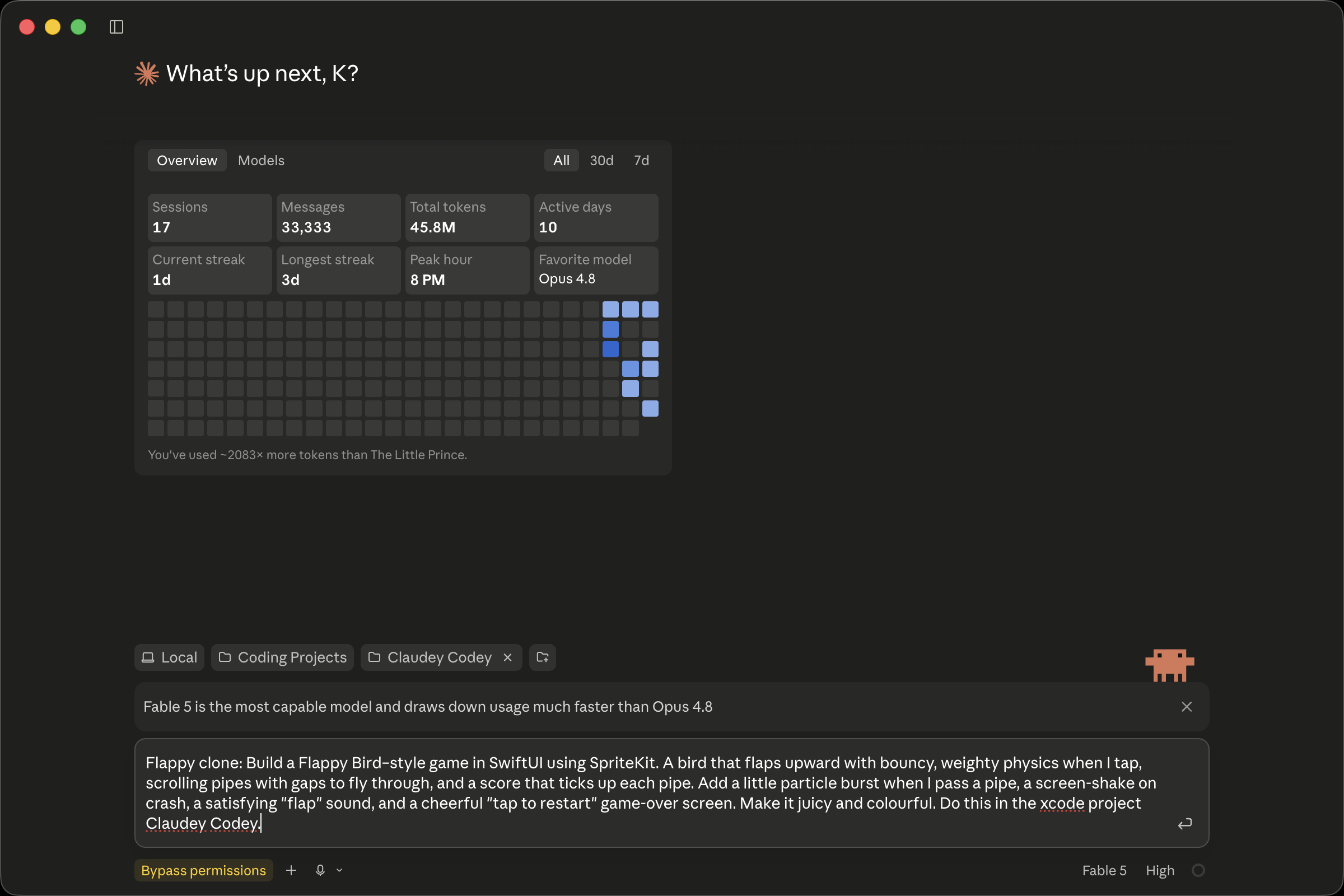Click the orange starburst logo
1344x896 pixels.
point(147,74)
